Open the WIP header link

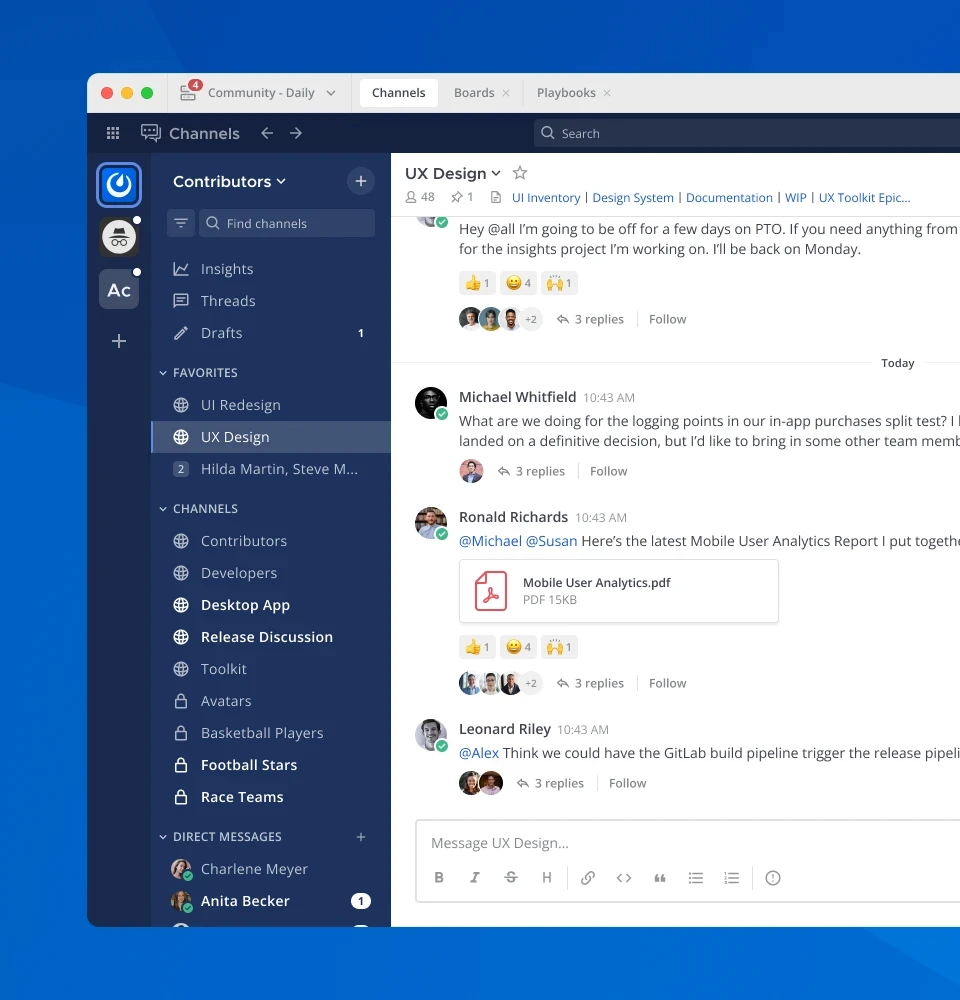pyautogui.click(x=795, y=198)
